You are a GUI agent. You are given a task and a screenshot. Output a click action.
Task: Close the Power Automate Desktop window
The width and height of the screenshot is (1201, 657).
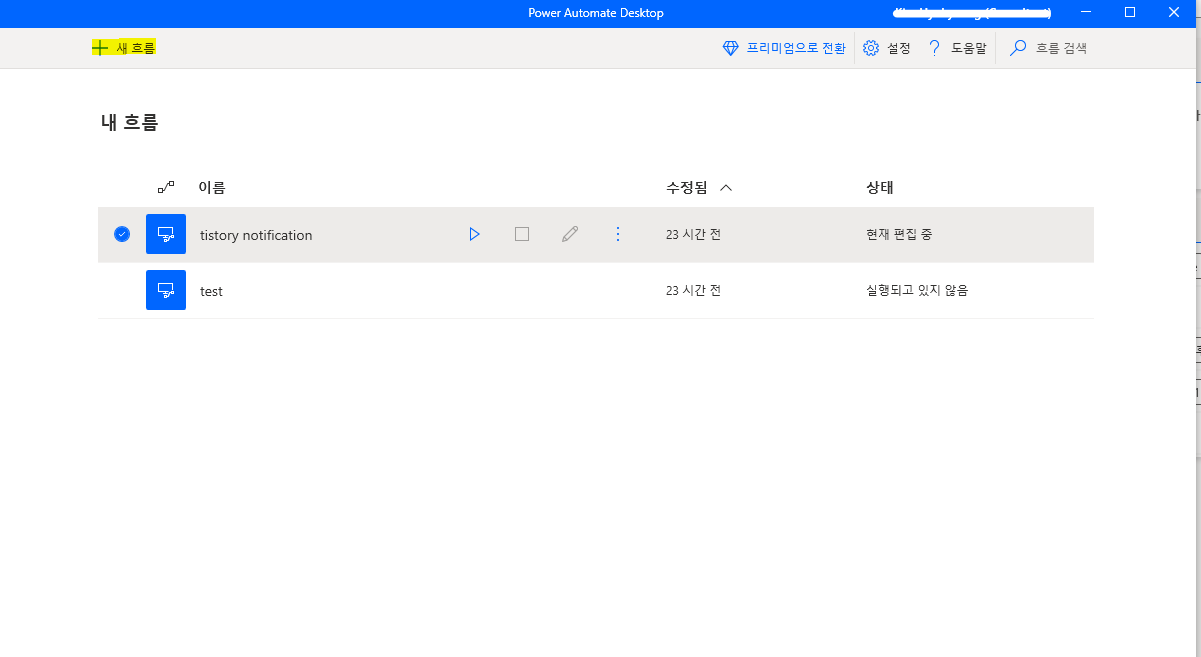[1174, 12]
